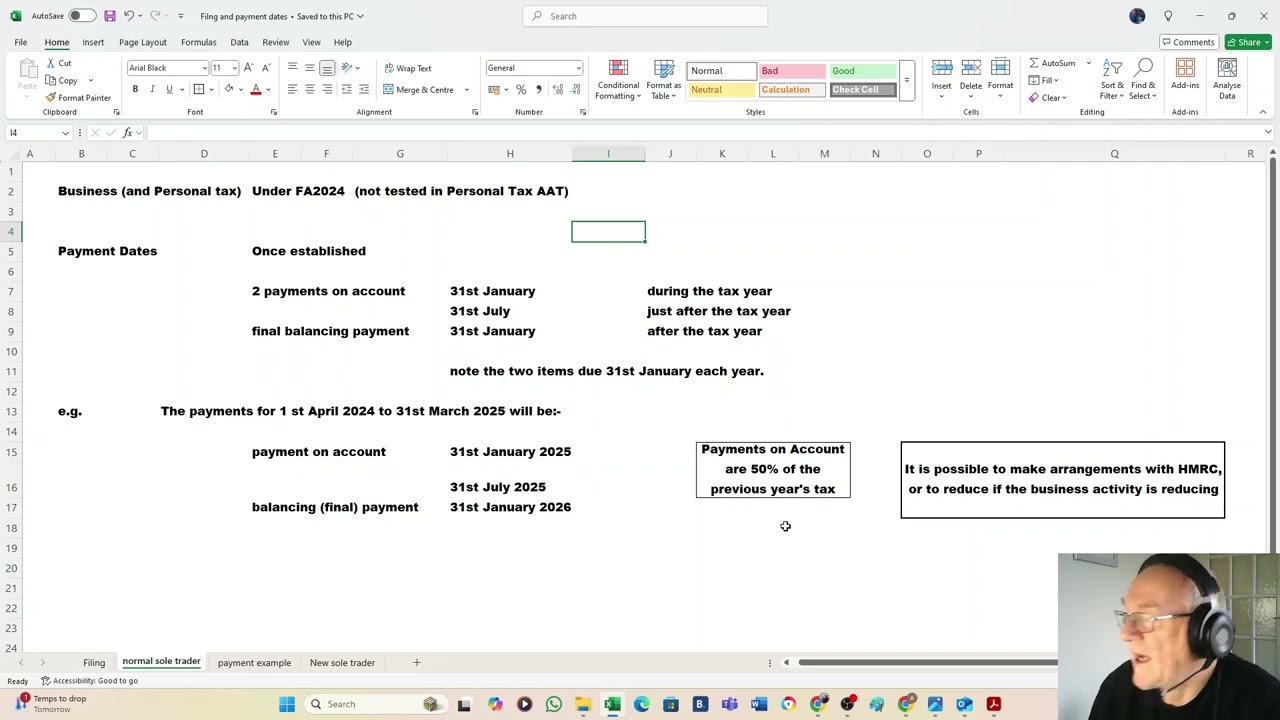The width and height of the screenshot is (1280, 720).
Task: Open the Borders button
Action: 199,90
